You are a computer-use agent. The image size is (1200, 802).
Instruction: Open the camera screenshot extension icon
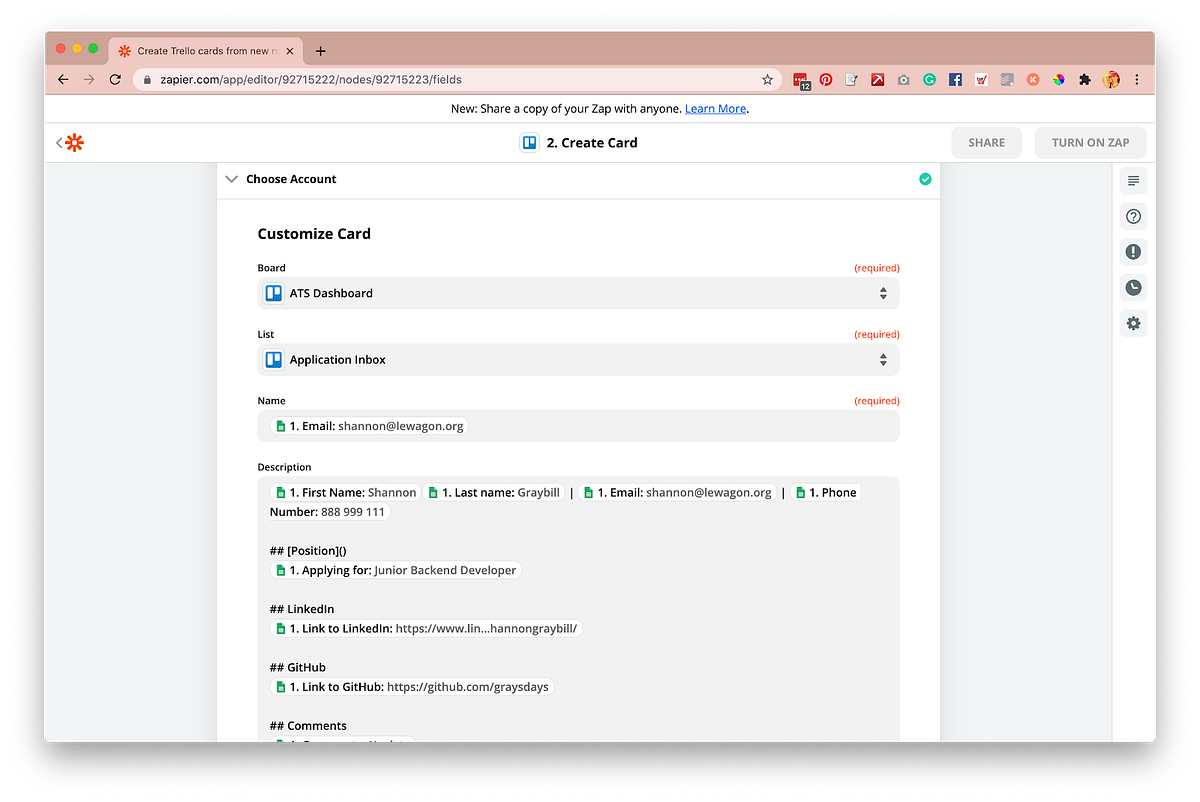pos(903,80)
